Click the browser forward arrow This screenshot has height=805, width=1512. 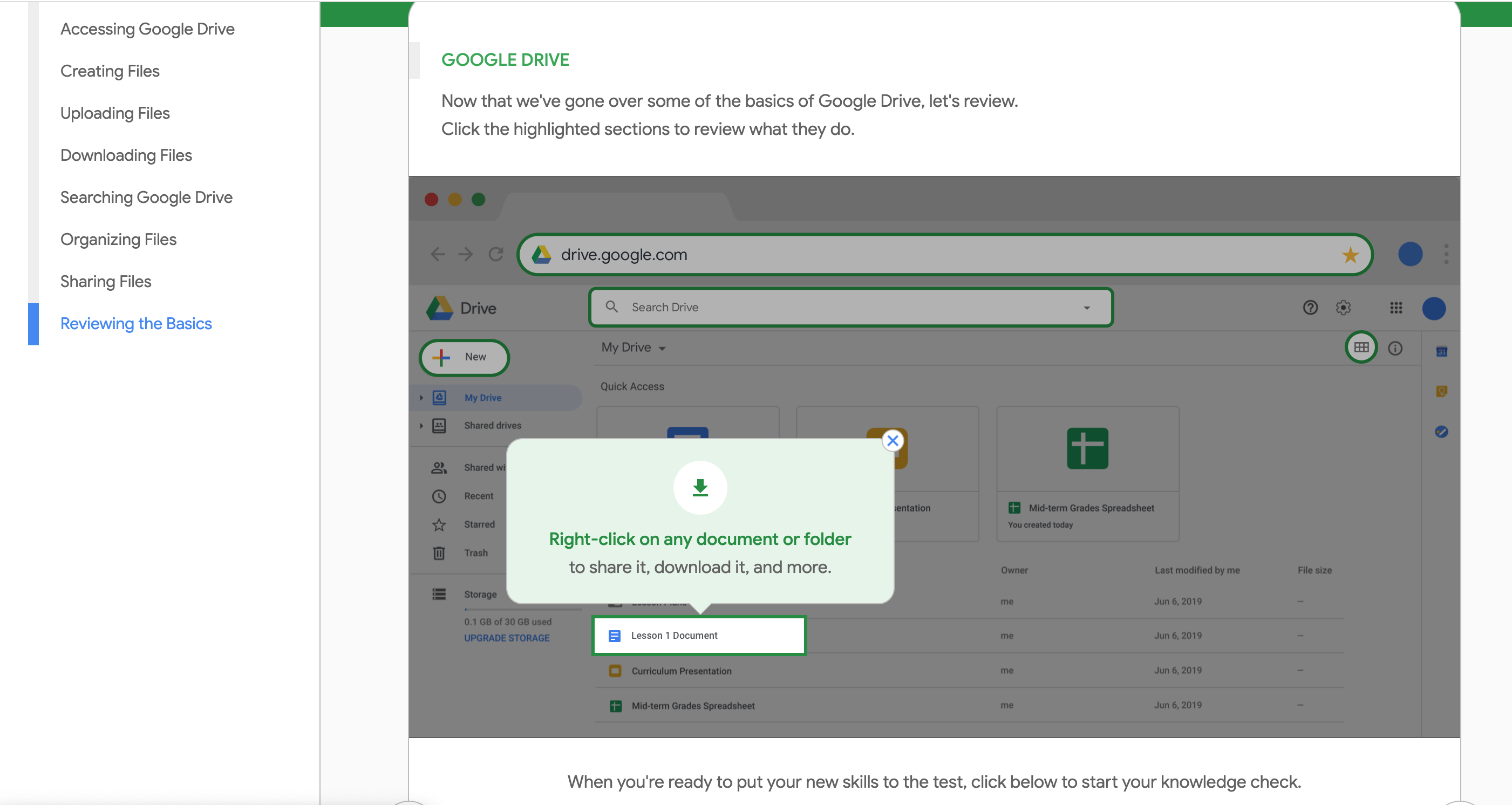tap(466, 254)
